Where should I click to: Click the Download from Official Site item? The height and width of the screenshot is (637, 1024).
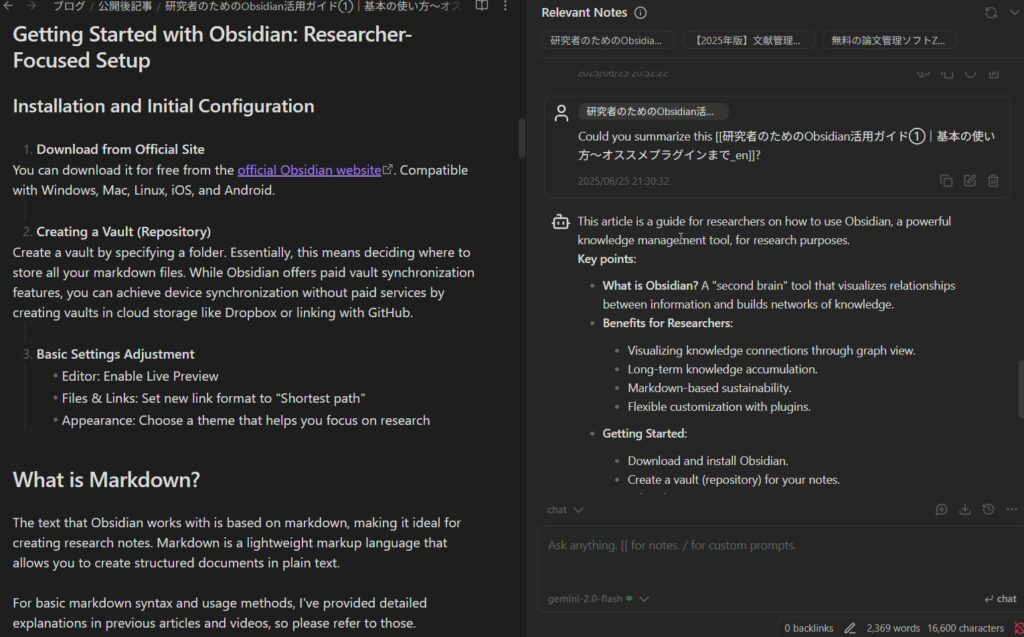tap(120, 149)
